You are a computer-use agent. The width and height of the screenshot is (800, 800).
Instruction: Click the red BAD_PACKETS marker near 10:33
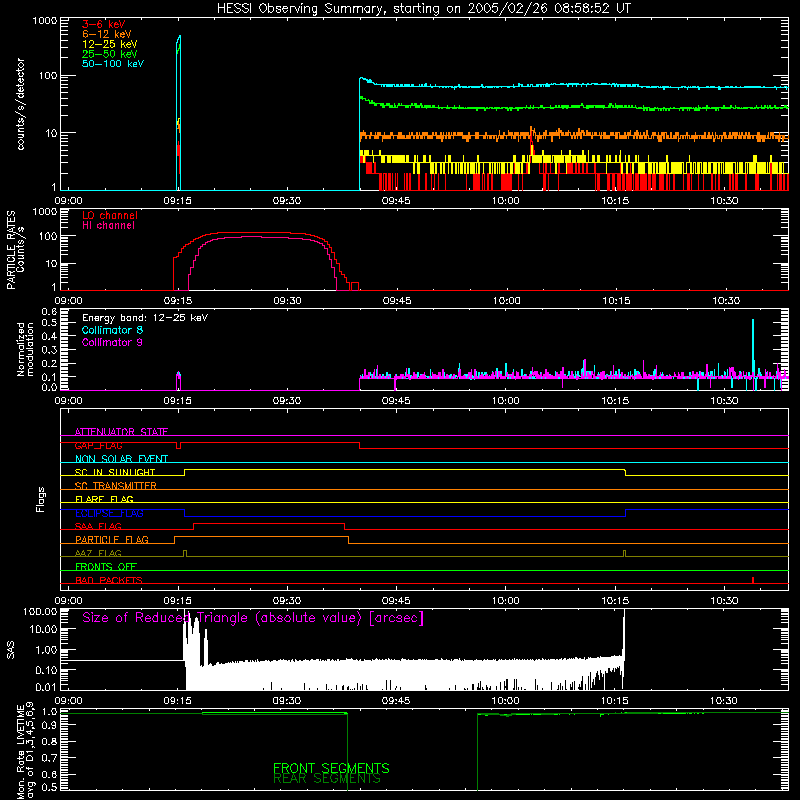[753, 580]
